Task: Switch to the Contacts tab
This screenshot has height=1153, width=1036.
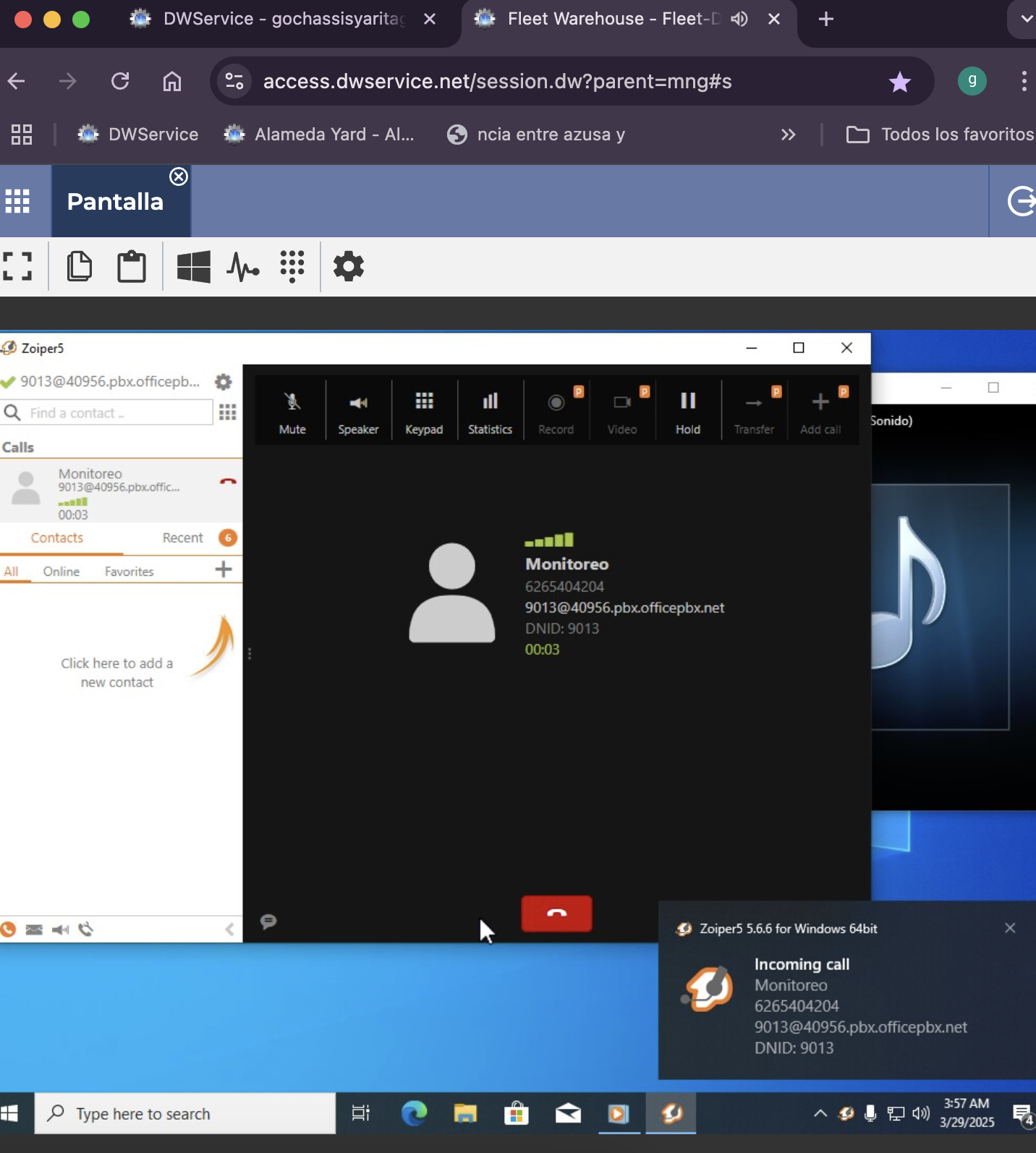Action: (x=57, y=537)
